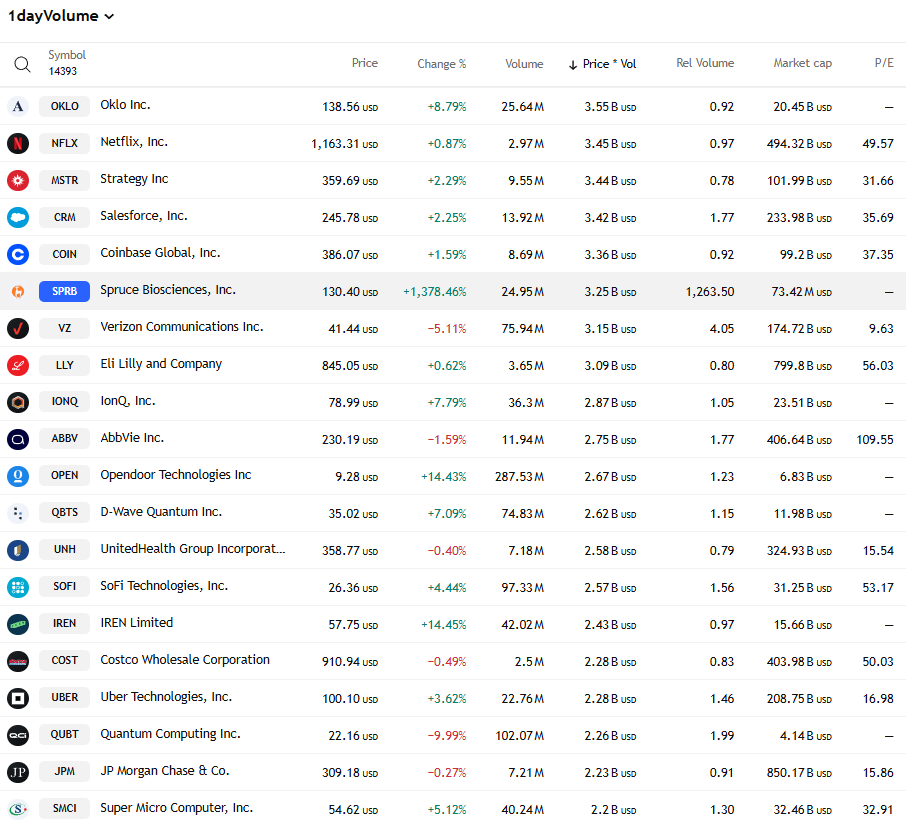
Task: Open the JPM ticker badge
Action: [65, 772]
